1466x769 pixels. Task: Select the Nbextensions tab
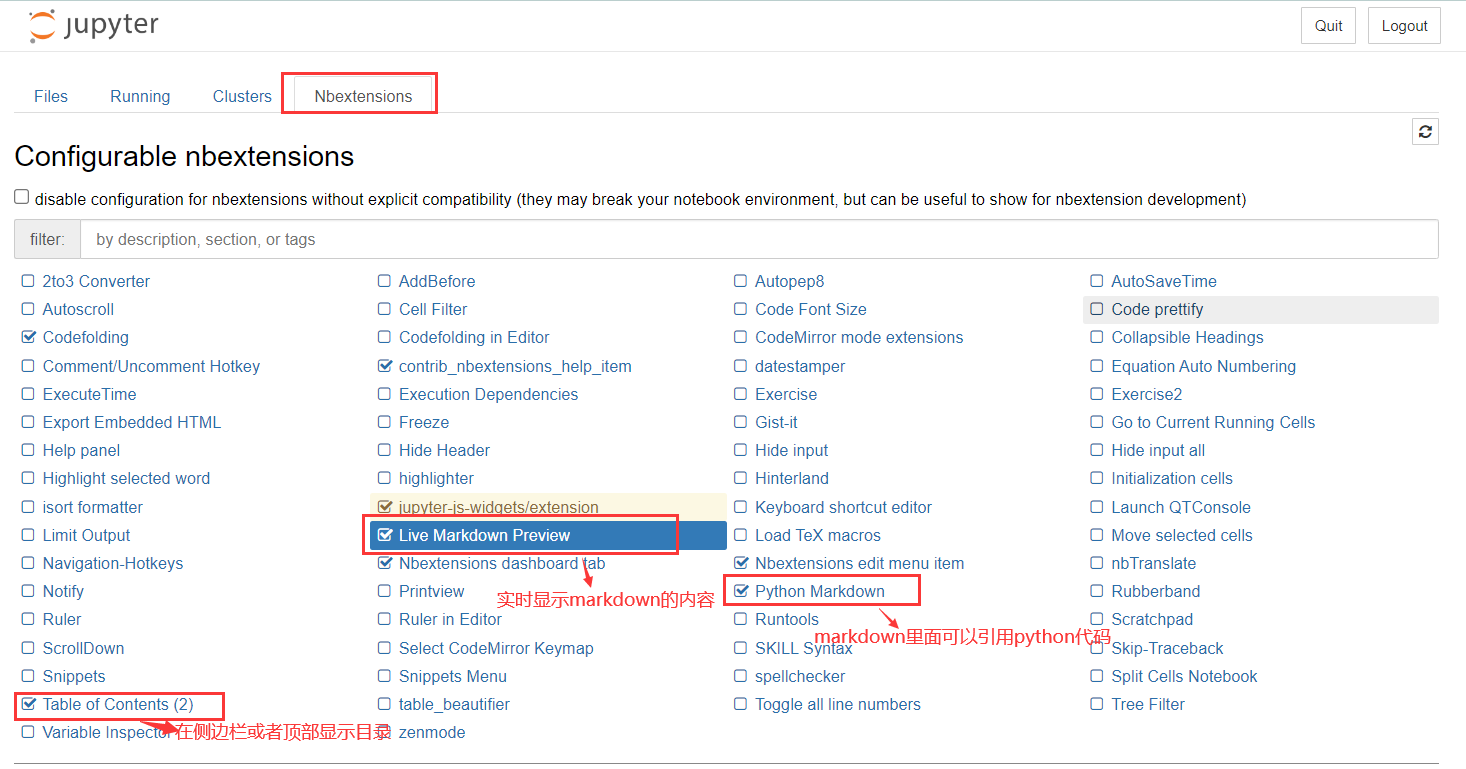[x=363, y=96]
